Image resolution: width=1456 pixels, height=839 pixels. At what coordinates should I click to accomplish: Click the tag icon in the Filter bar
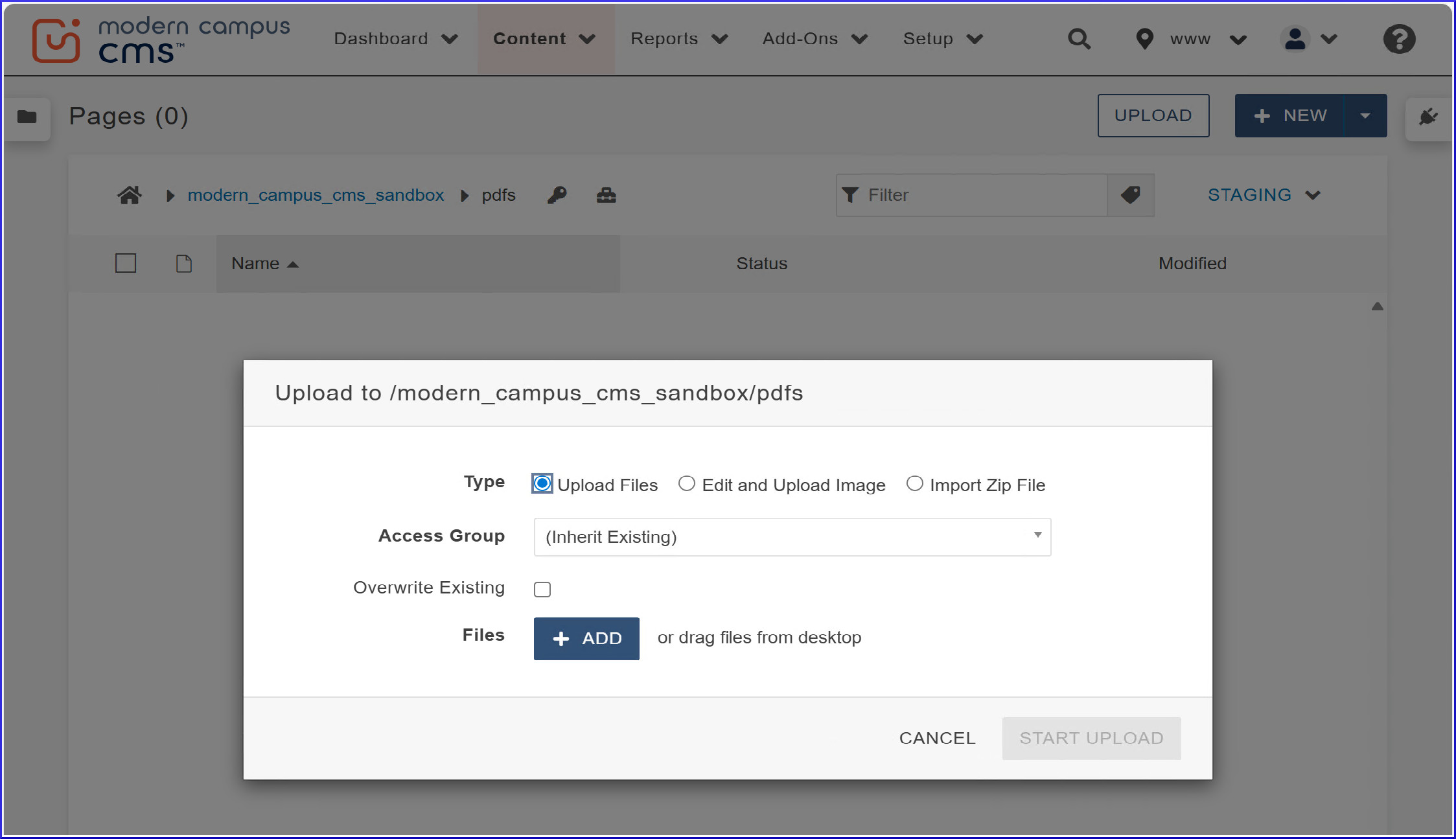1131,195
